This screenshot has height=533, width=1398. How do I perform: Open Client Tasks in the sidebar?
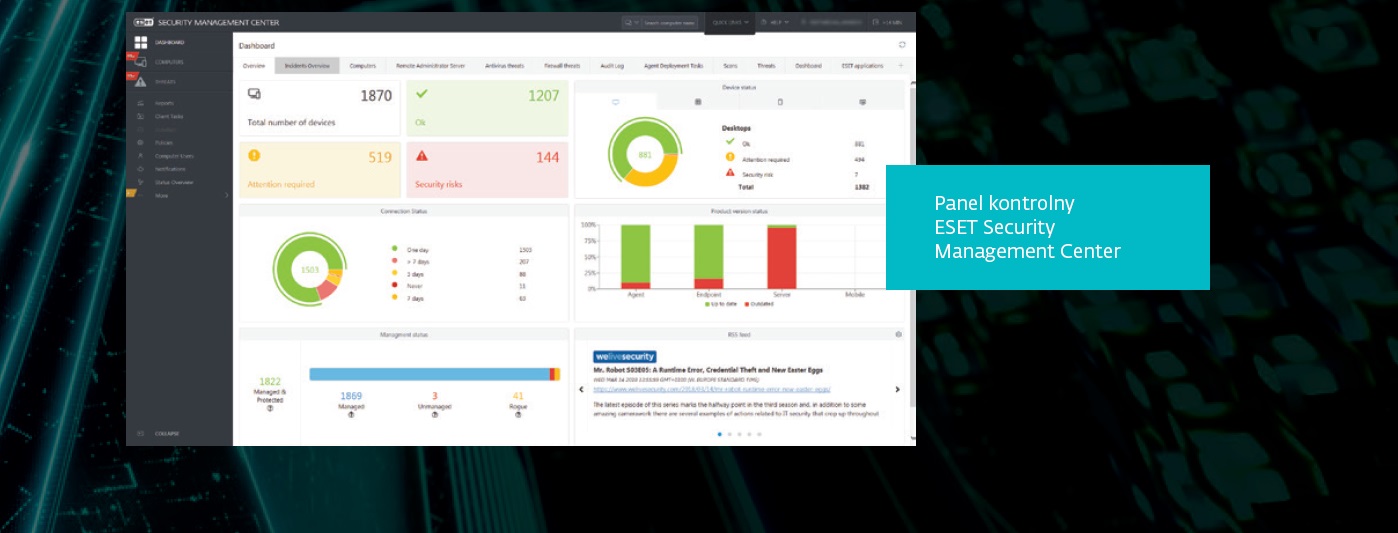[169, 116]
